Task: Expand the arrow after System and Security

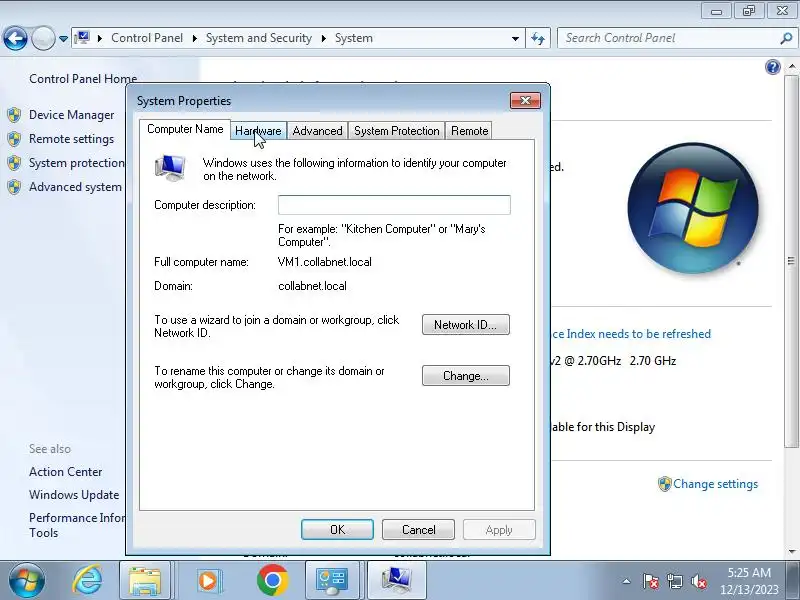Action: point(323,38)
